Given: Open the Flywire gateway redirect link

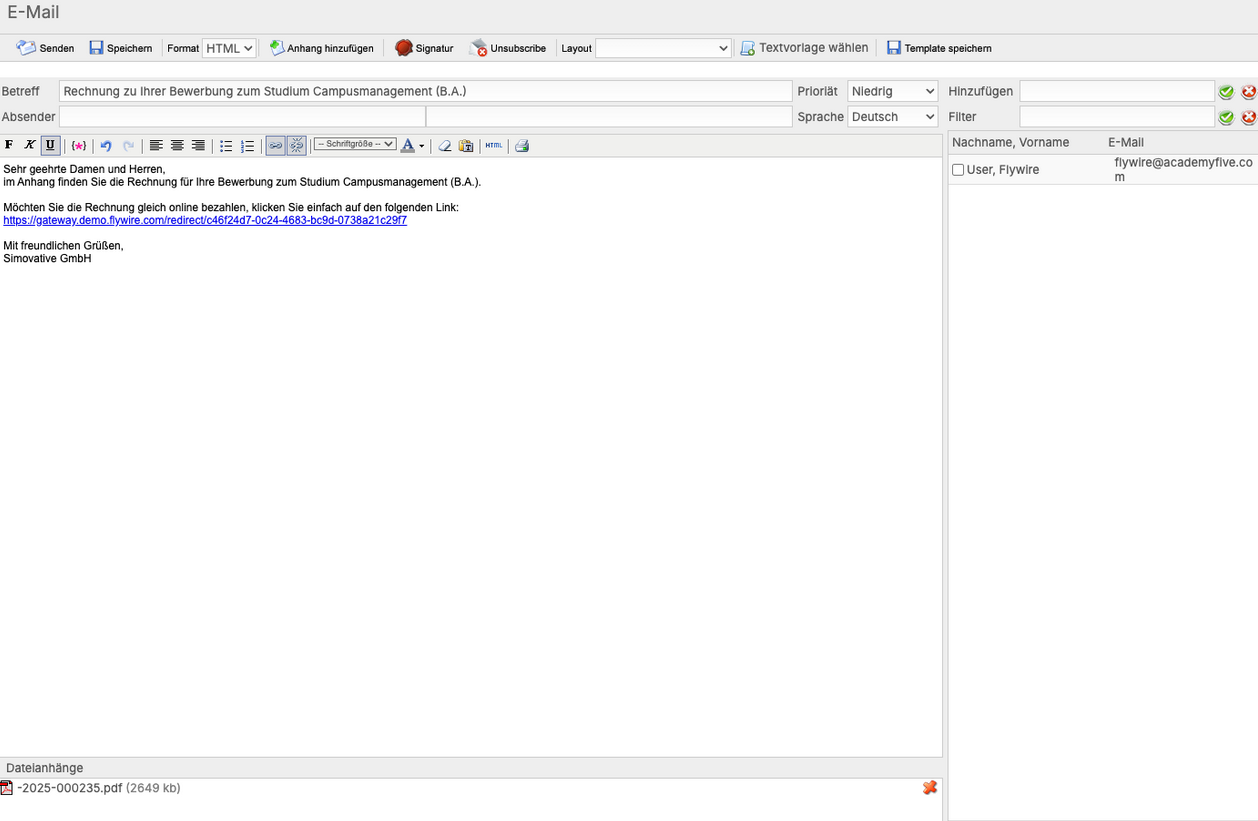Looking at the screenshot, I should click(x=205, y=220).
